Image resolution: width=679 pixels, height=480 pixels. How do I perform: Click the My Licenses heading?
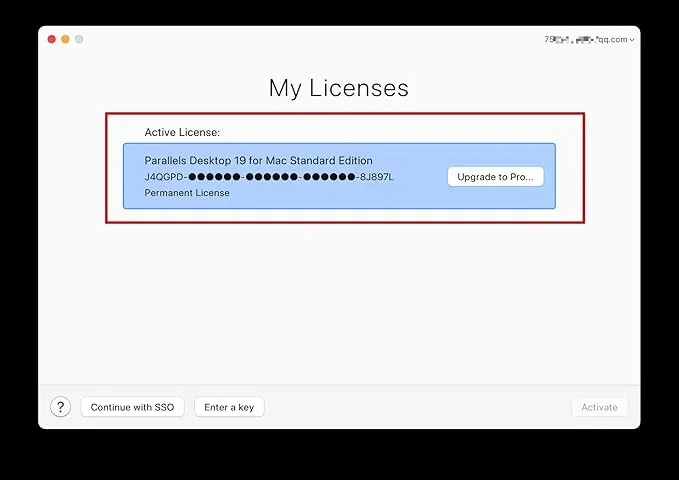click(339, 88)
